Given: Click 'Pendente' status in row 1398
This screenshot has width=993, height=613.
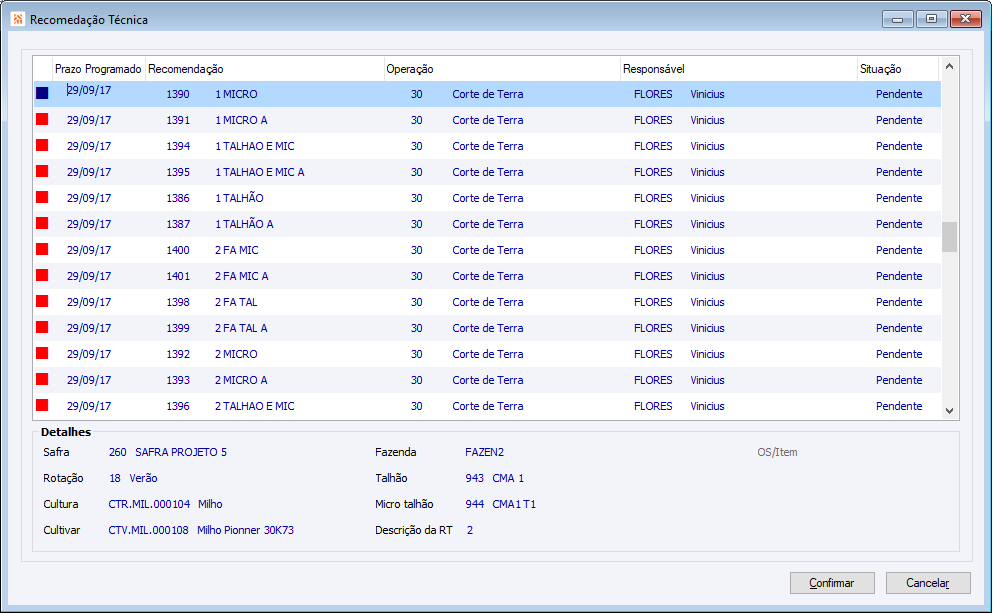Looking at the screenshot, I should [899, 302].
